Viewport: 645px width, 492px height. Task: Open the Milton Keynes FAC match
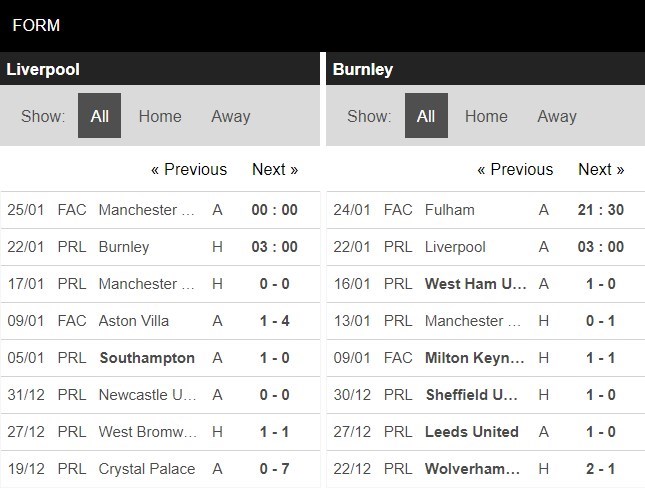[x=486, y=358]
